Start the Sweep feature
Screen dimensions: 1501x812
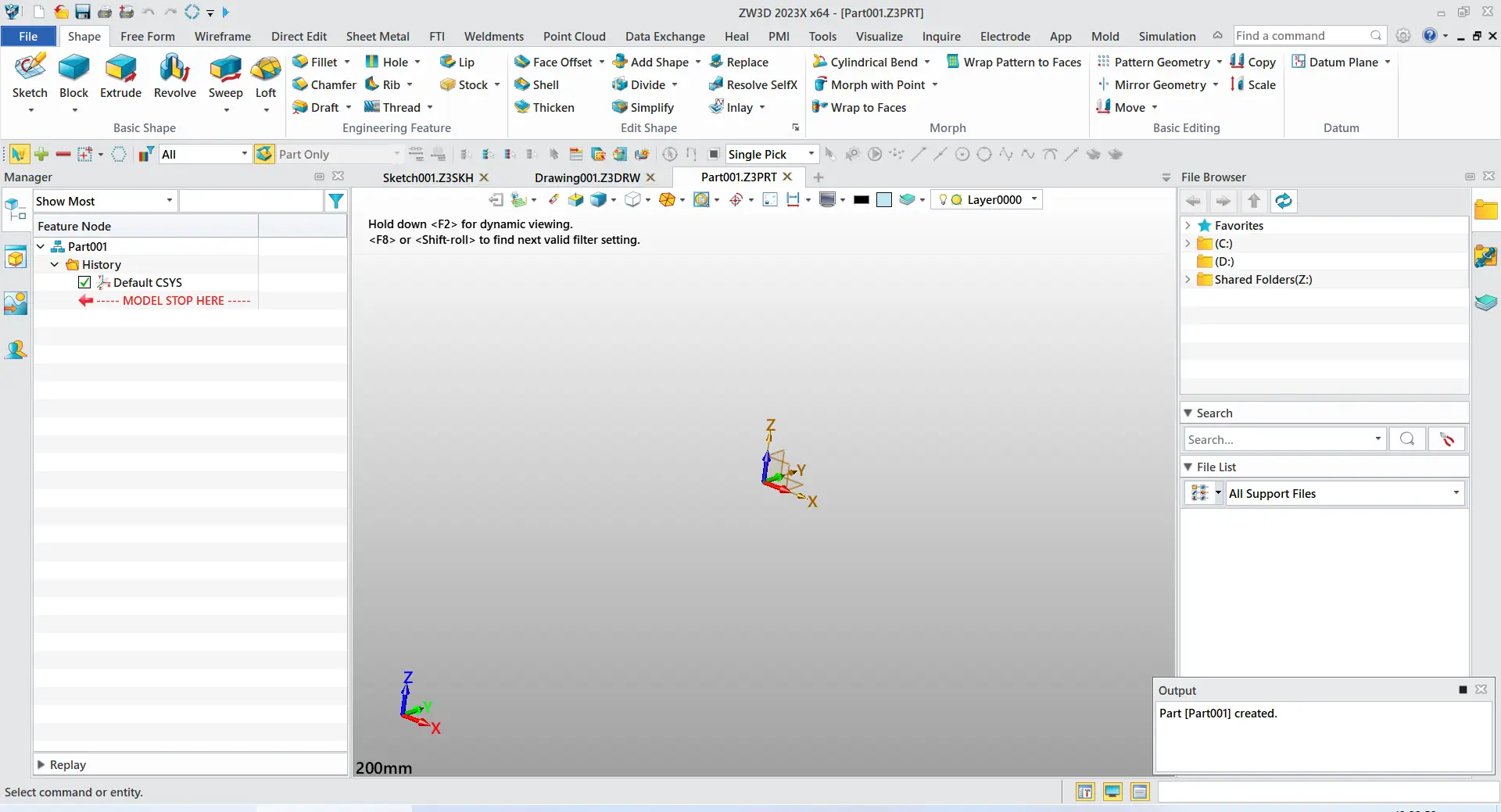point(225,77)
